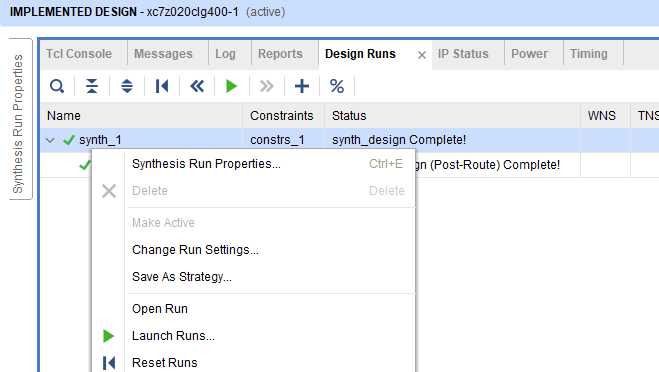The height and width of the screenshot is (372, 659).
Task: Choose Synthesis Run Properties from context menu
Action: pos(254,164)
